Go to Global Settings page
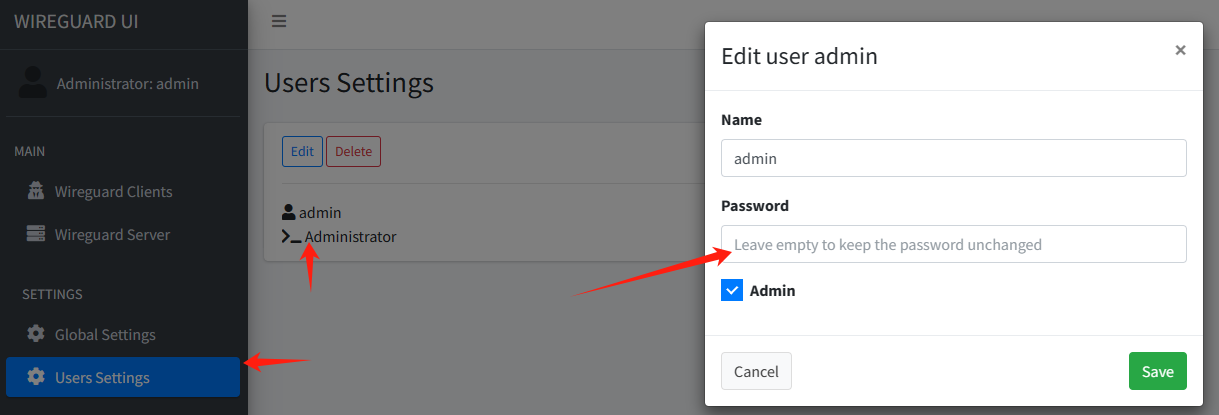1219x415 pixels. [x=105, y=334]
